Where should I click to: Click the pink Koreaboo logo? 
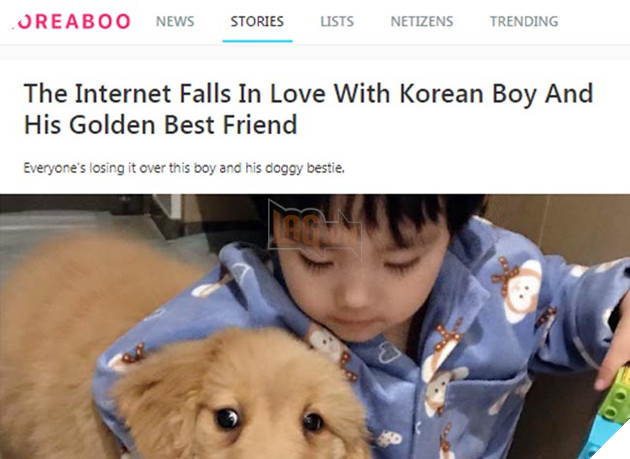(x=71, y=21)
